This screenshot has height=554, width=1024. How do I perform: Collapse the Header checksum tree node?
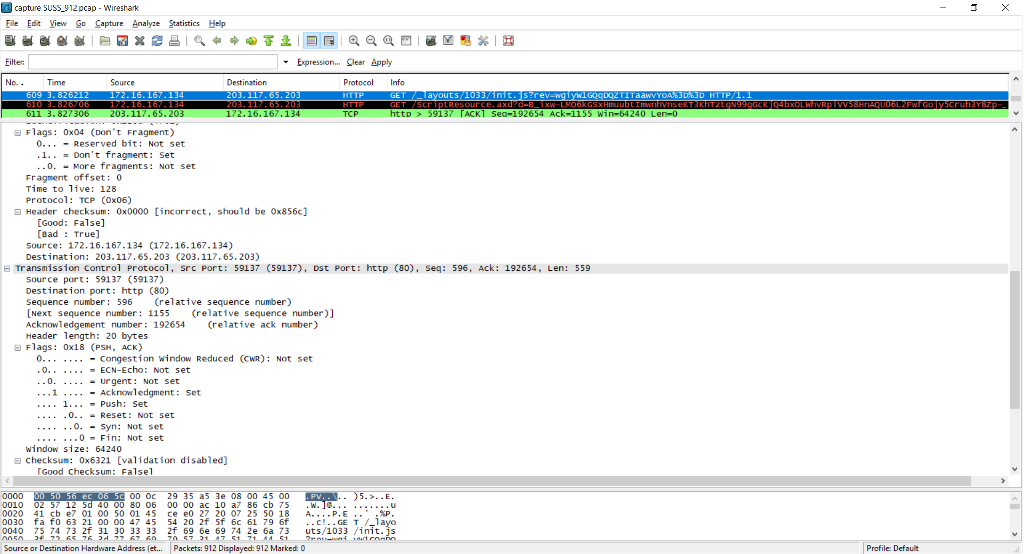(18, 212)
